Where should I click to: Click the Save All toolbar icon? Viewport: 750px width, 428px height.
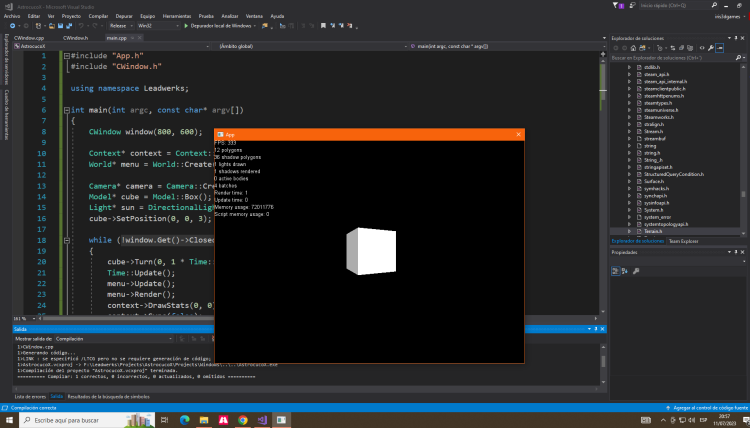71,26
